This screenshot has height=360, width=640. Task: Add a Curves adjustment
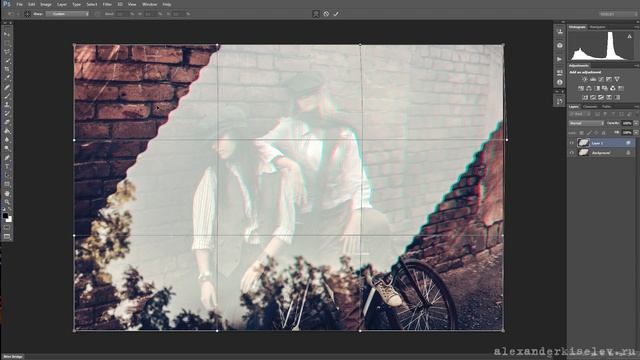[x=601, y=79]
